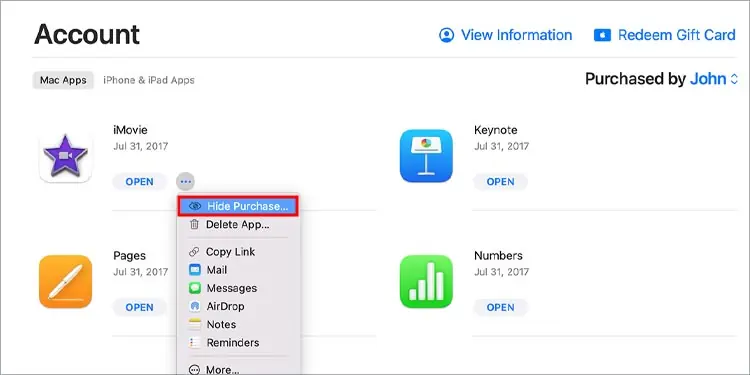Click Redeem Gift Card link
Viewport: 750px width, 375px height.
(665, 35)
